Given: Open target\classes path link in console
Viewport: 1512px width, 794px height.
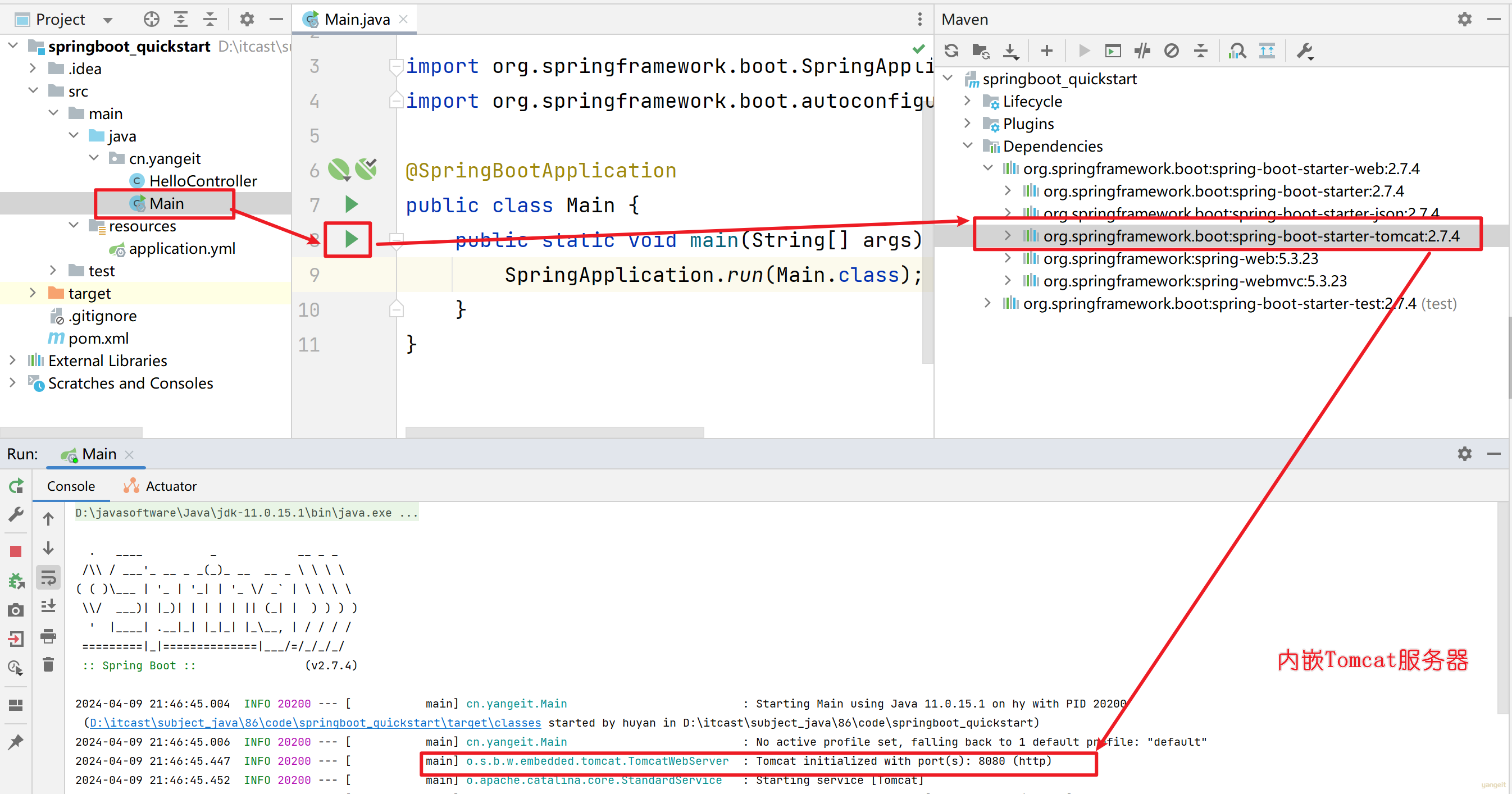Looking at the screenshot, I should click(315, 722).
